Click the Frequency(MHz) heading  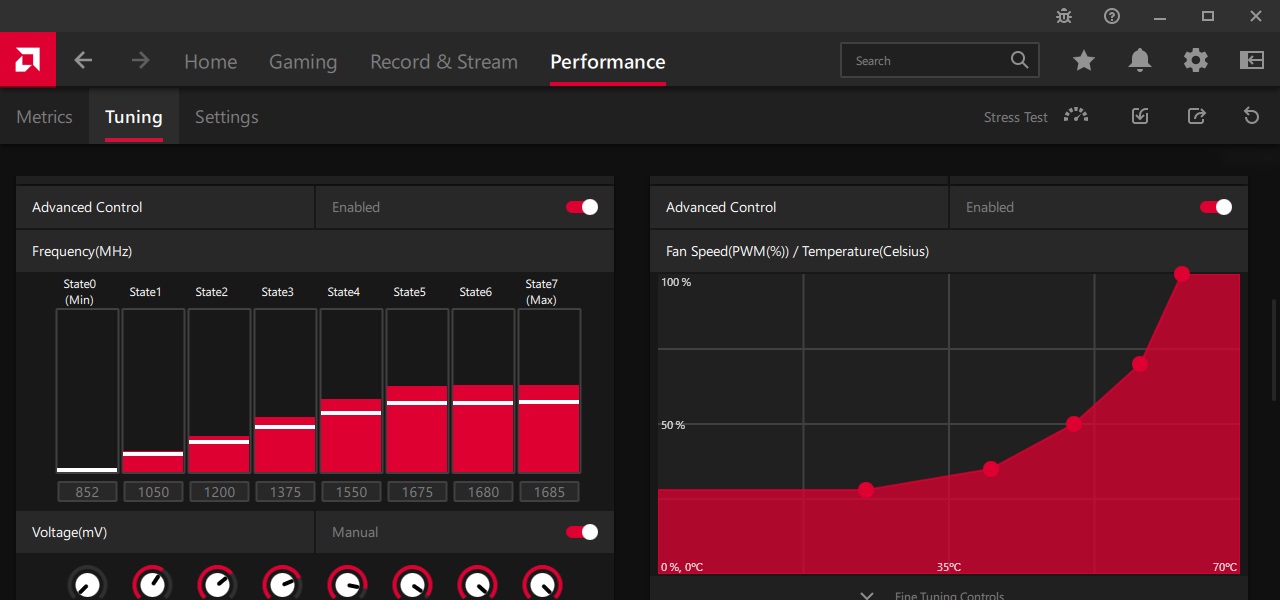(x=82, y=251)
